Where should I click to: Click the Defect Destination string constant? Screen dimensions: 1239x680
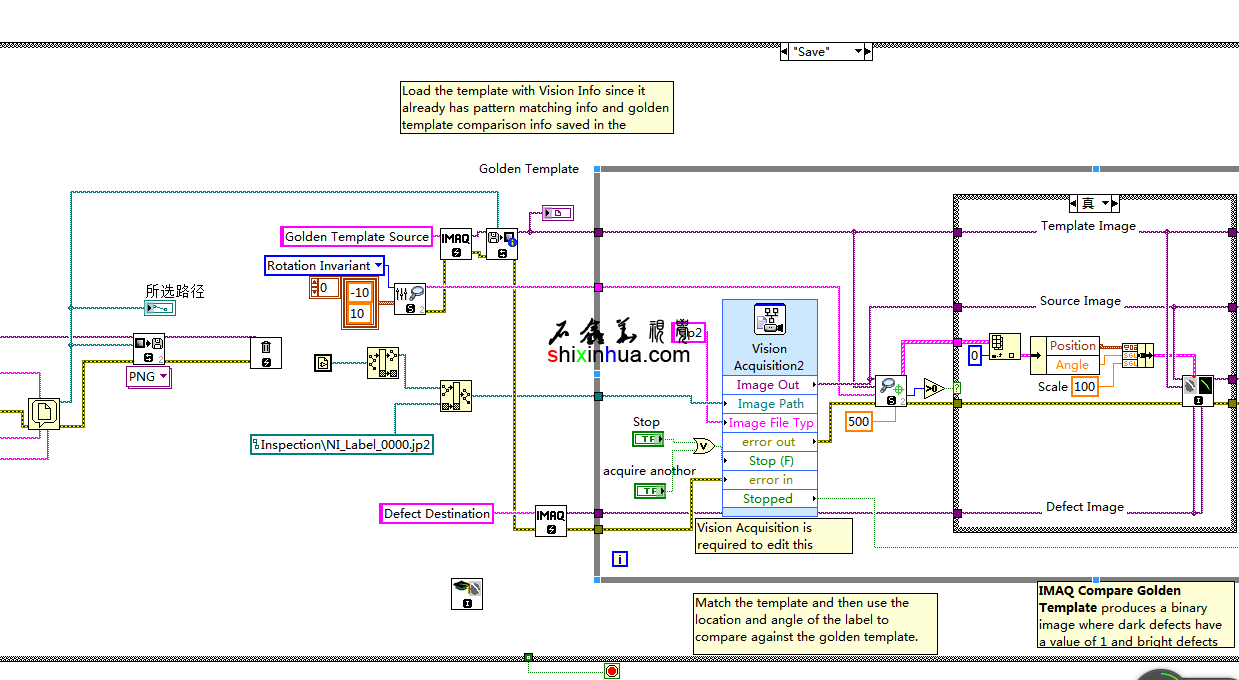(437, 514)
